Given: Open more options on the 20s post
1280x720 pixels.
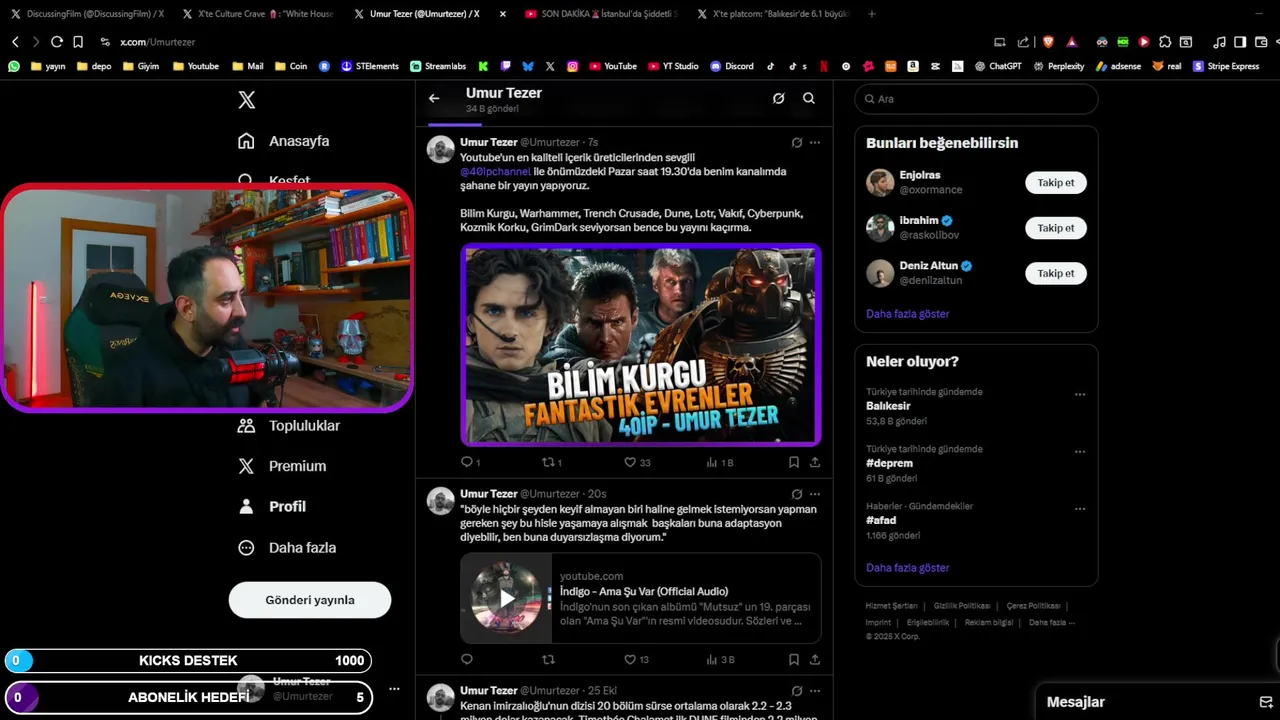Looking at the screenshot, I should tap(815, 494).
